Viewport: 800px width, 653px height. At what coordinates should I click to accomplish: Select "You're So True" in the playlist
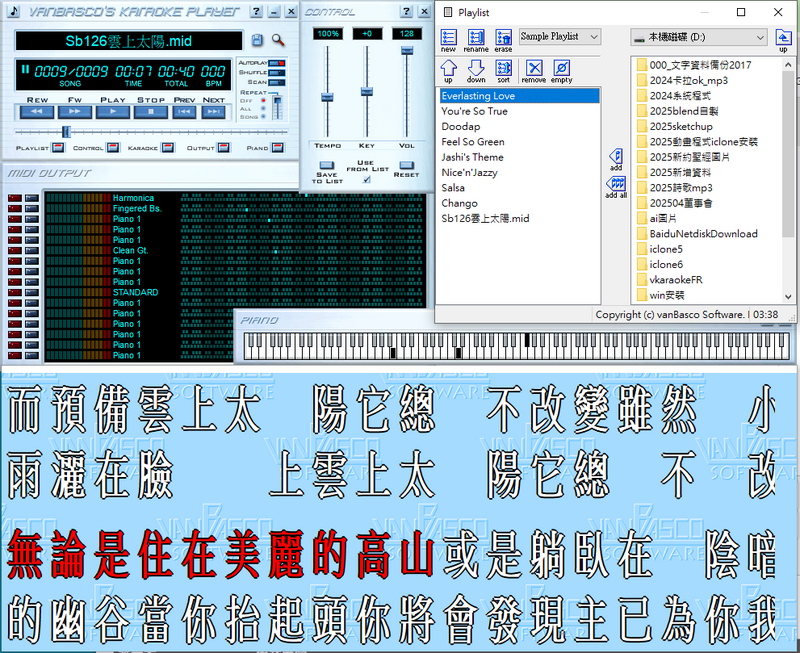(x=519, y=111)
